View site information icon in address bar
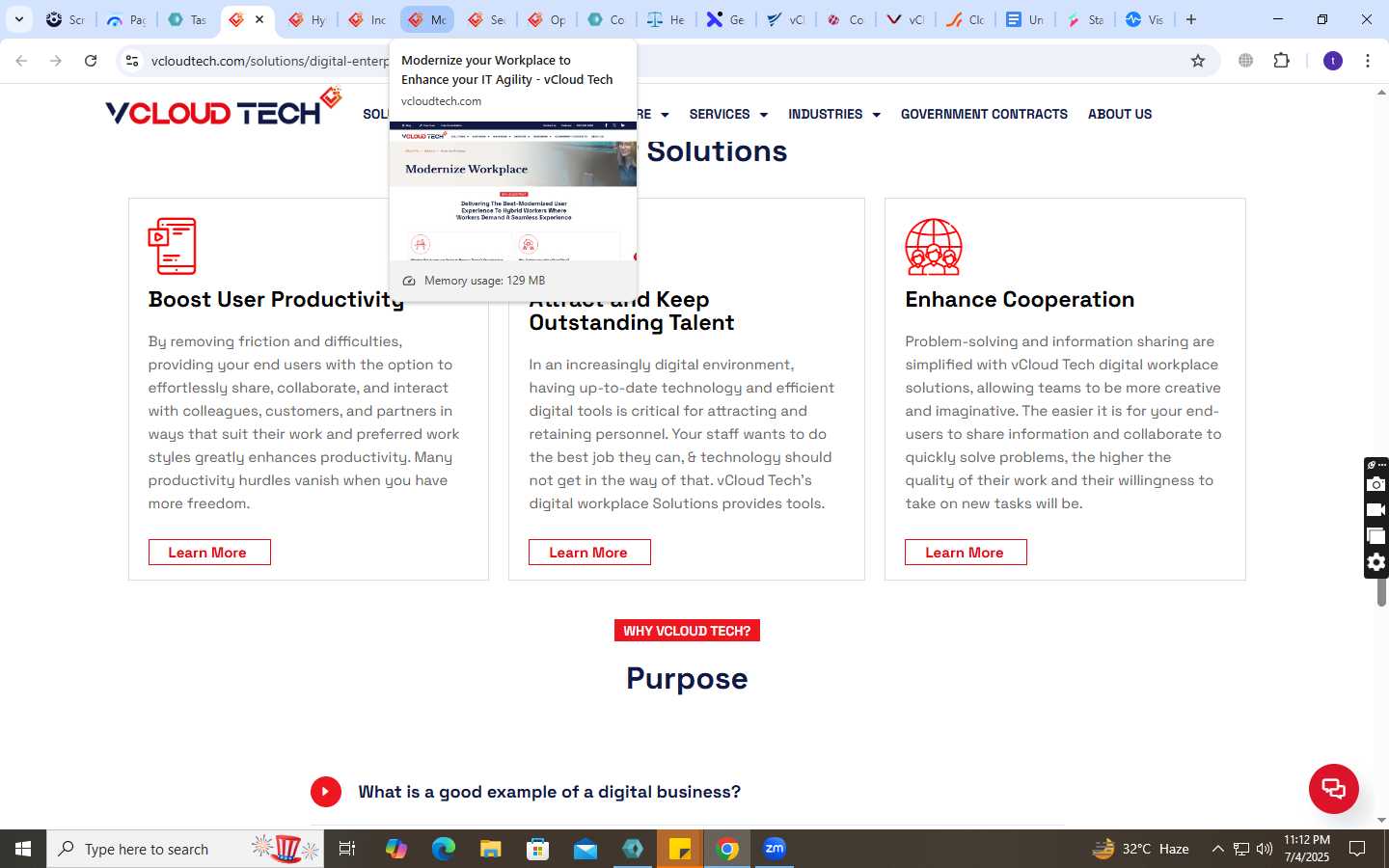The width and height of the screenshot is (1389, 868). [x=132, y=61]
